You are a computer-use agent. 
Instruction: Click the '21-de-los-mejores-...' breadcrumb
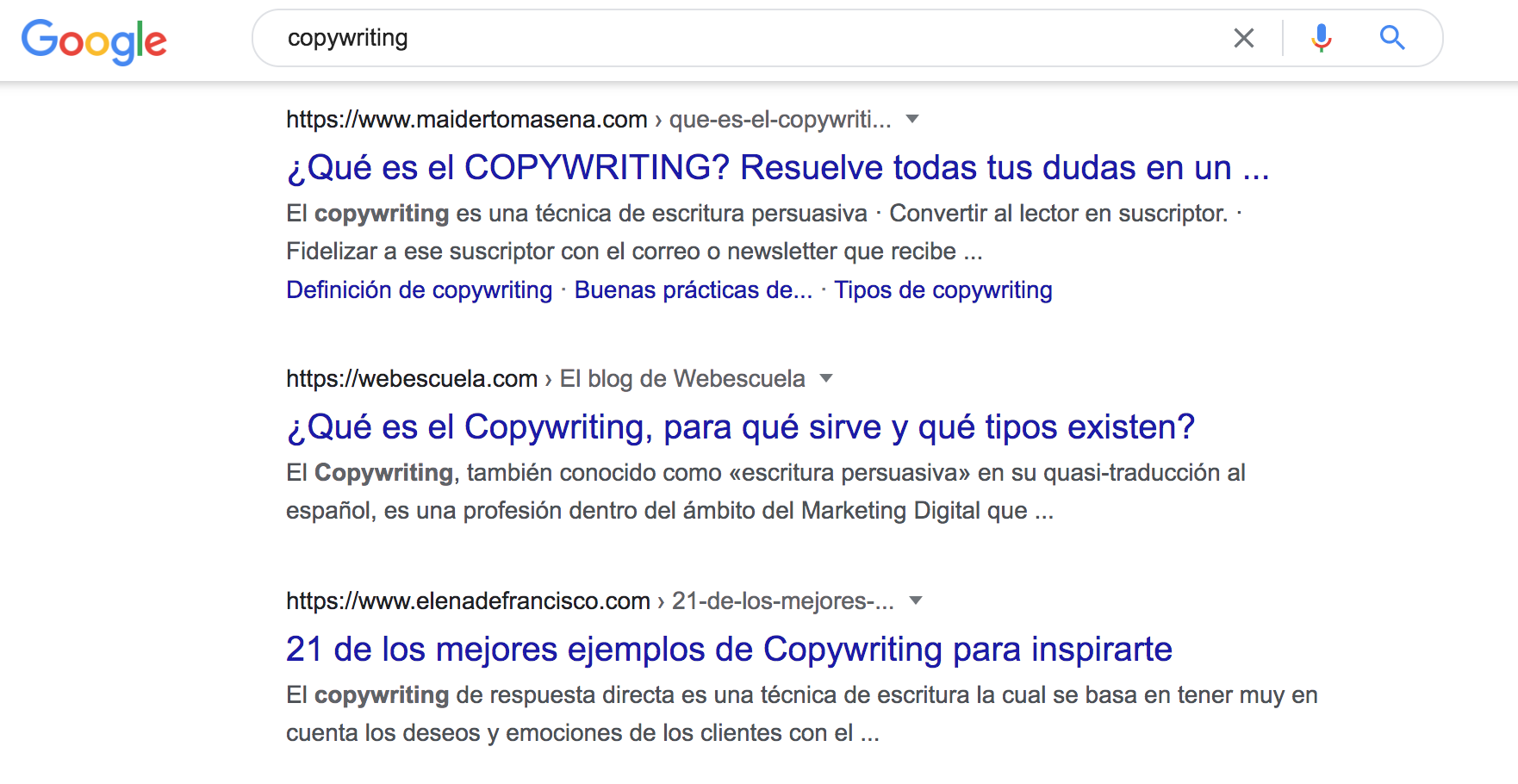[x=783, y=600]
